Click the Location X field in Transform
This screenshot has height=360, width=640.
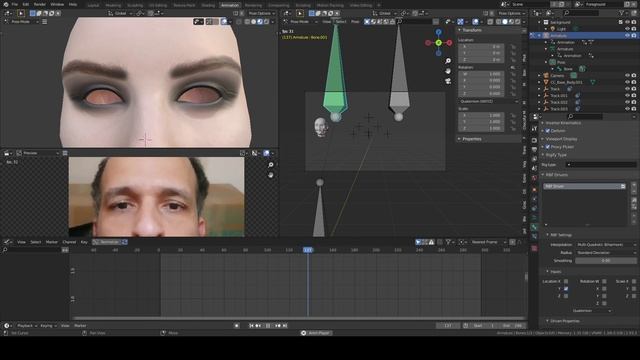click(481, 47)
